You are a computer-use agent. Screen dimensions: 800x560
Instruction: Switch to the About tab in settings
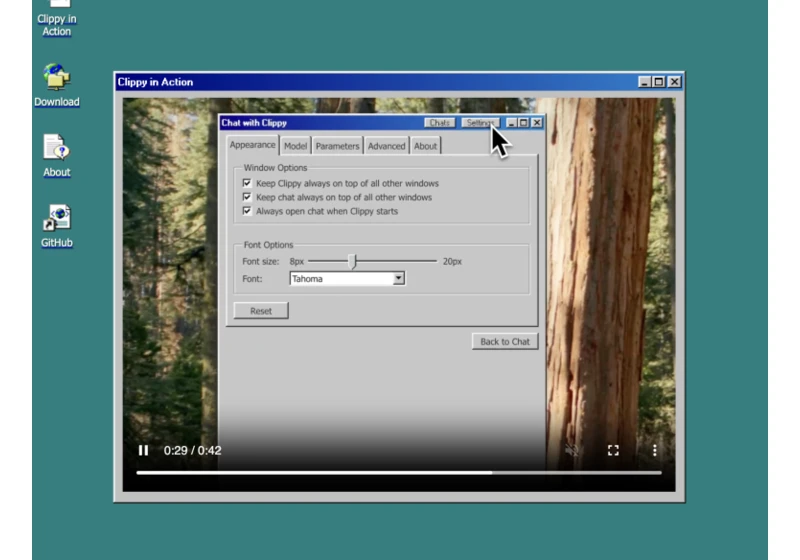[x=425, y=146]
